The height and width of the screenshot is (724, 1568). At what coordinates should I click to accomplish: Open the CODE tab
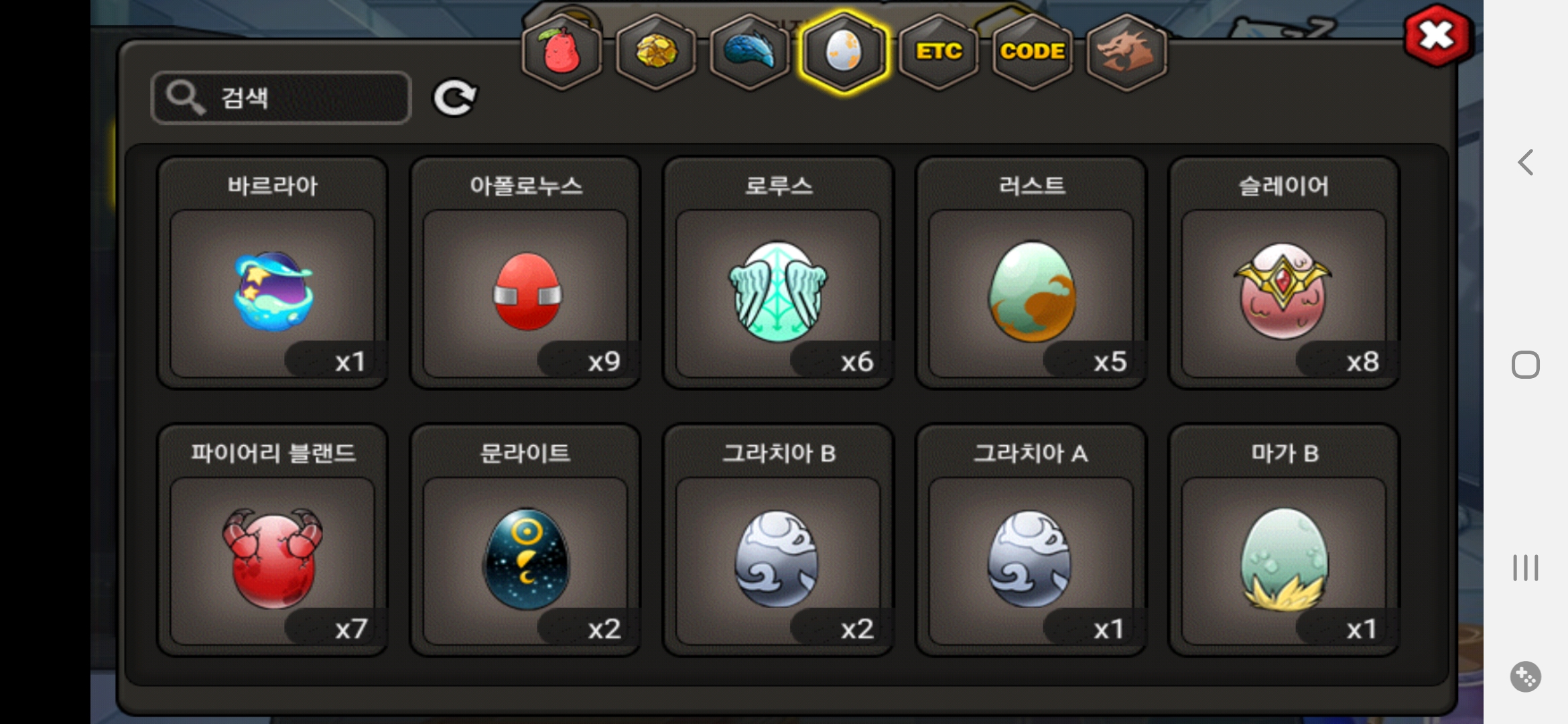point(1032,52)
